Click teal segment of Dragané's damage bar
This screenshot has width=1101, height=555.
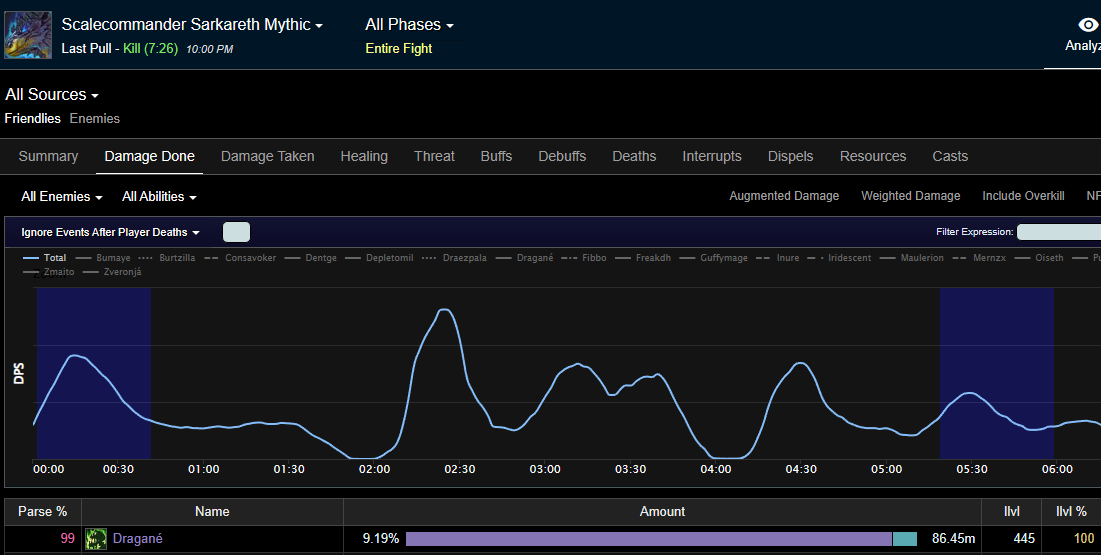coord(905,539)
